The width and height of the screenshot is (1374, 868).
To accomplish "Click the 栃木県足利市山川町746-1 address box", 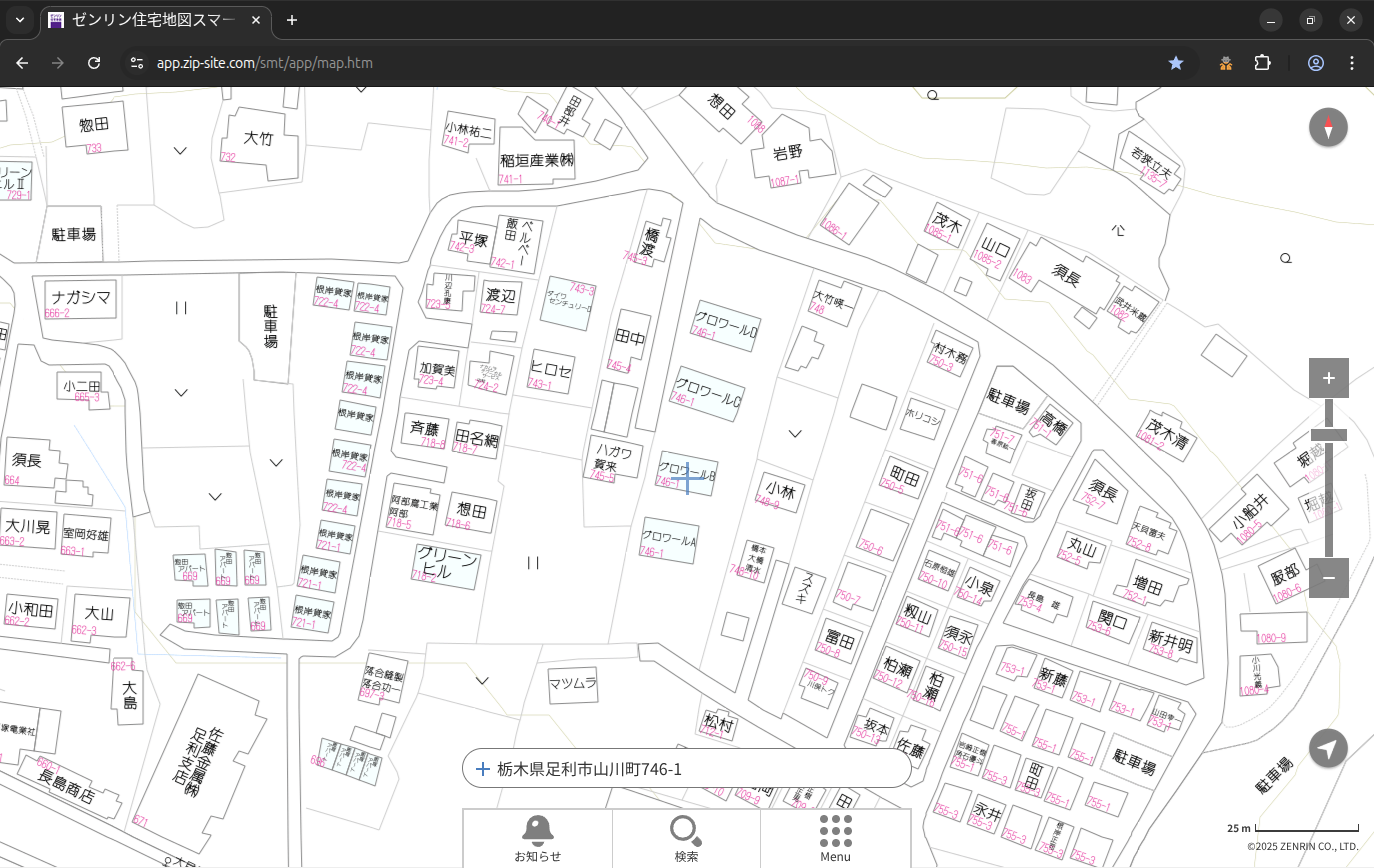I will [686, 769].
